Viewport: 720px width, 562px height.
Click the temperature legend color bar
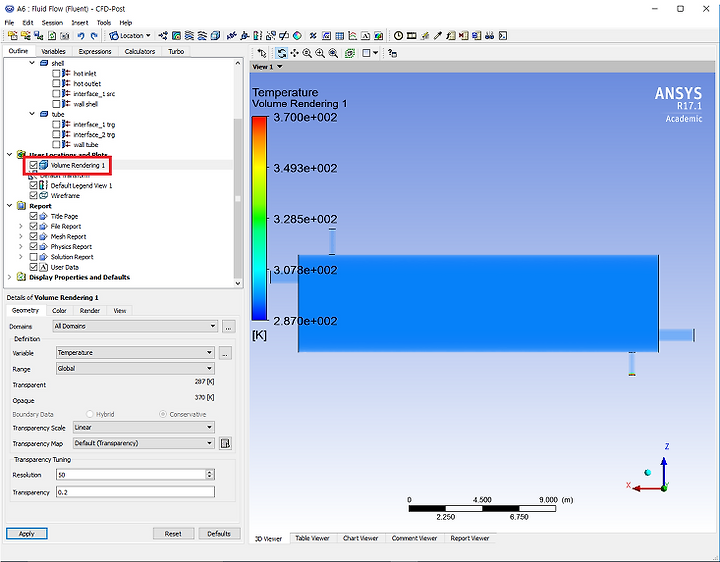click(259, 219)
